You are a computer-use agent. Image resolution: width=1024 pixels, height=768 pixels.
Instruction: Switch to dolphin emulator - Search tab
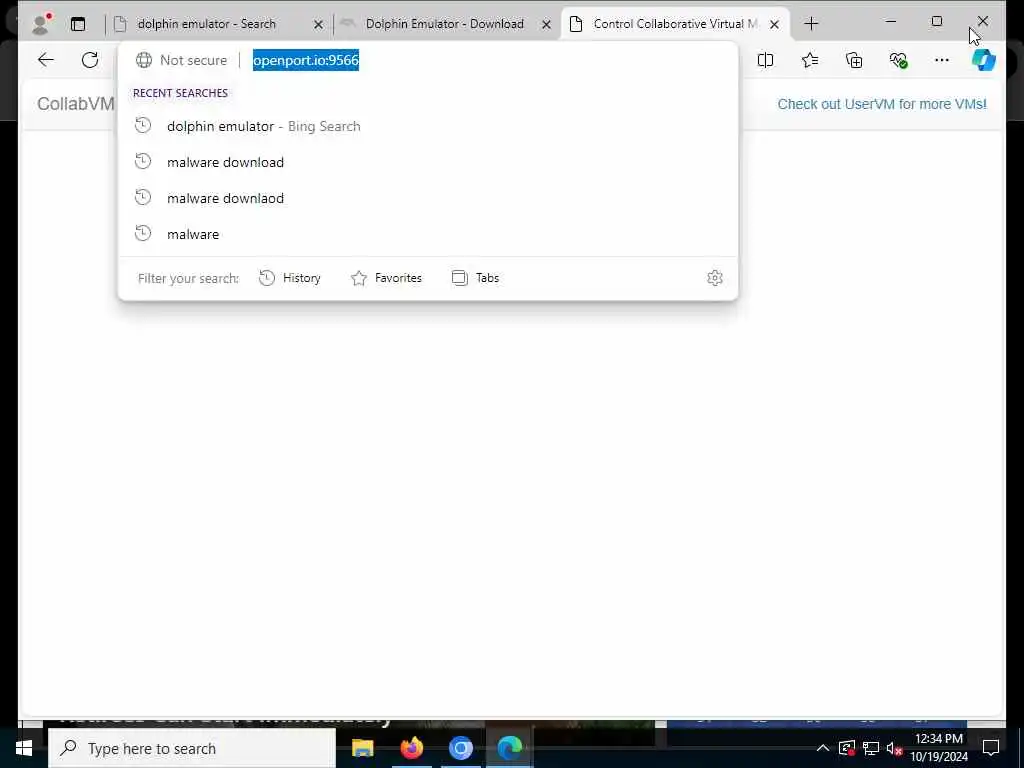click(x=206, y=24)
